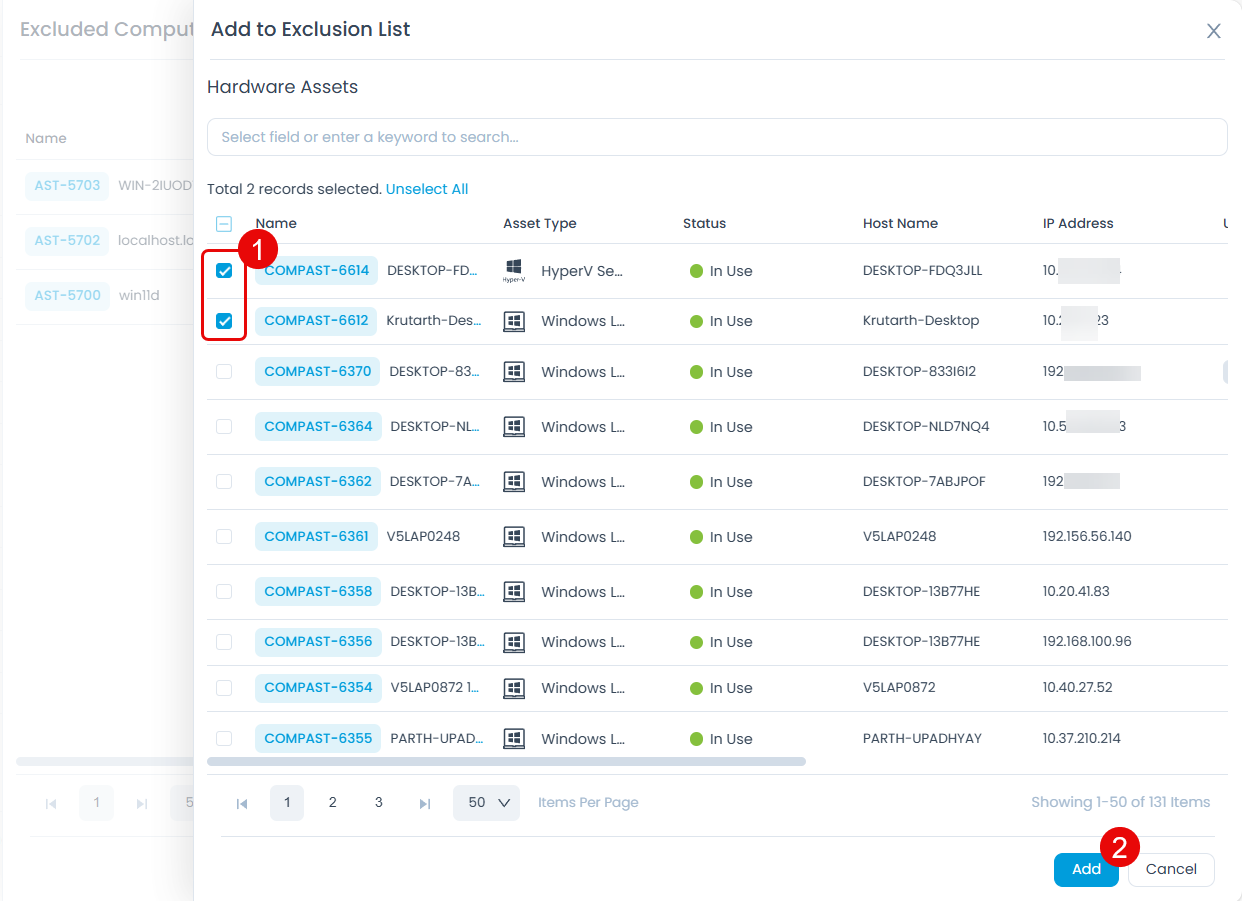
Task: Check the checkbox for COMPAST-6362
Action: tap(224, 481)
